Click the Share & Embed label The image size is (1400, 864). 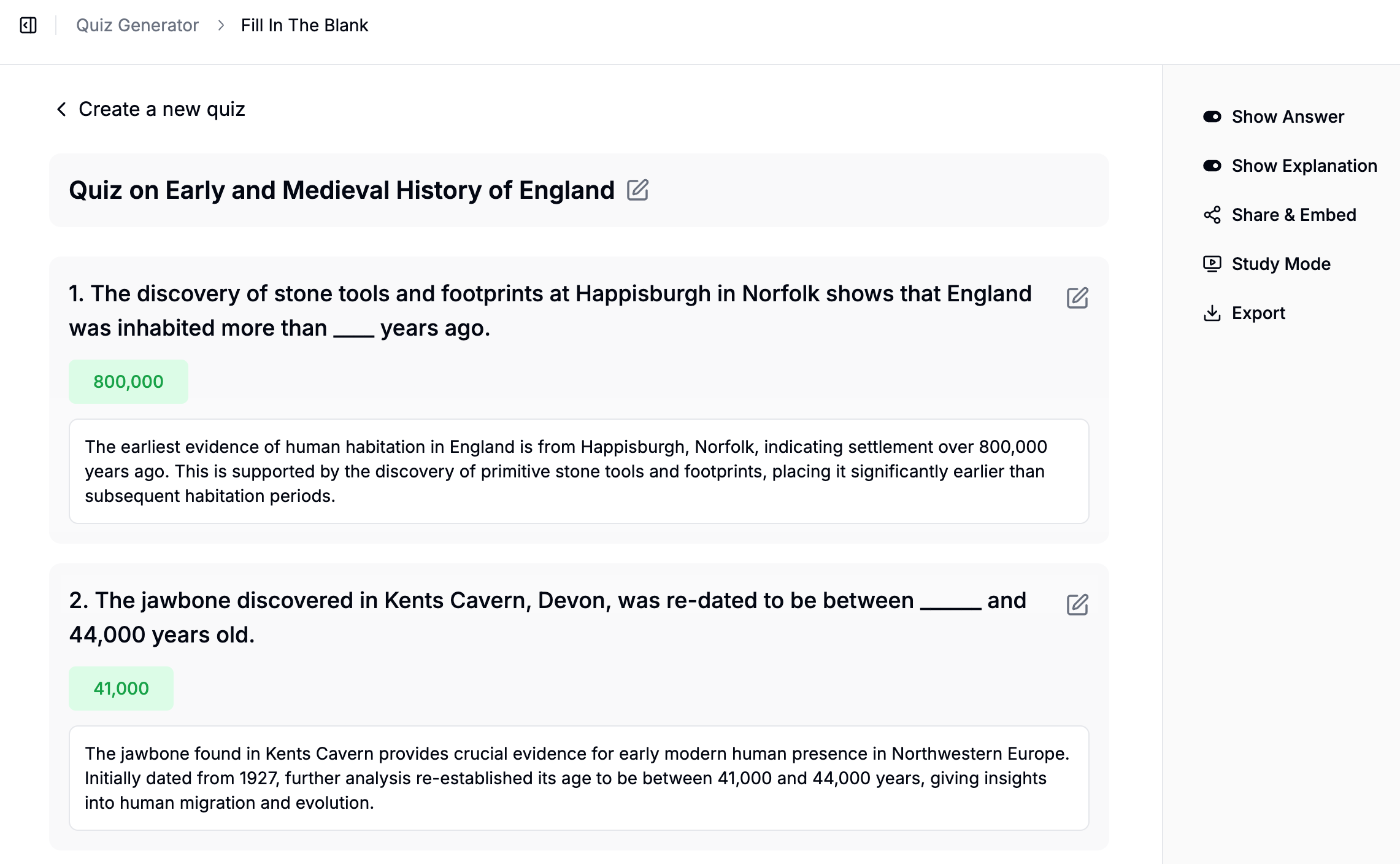point(1294,215)
